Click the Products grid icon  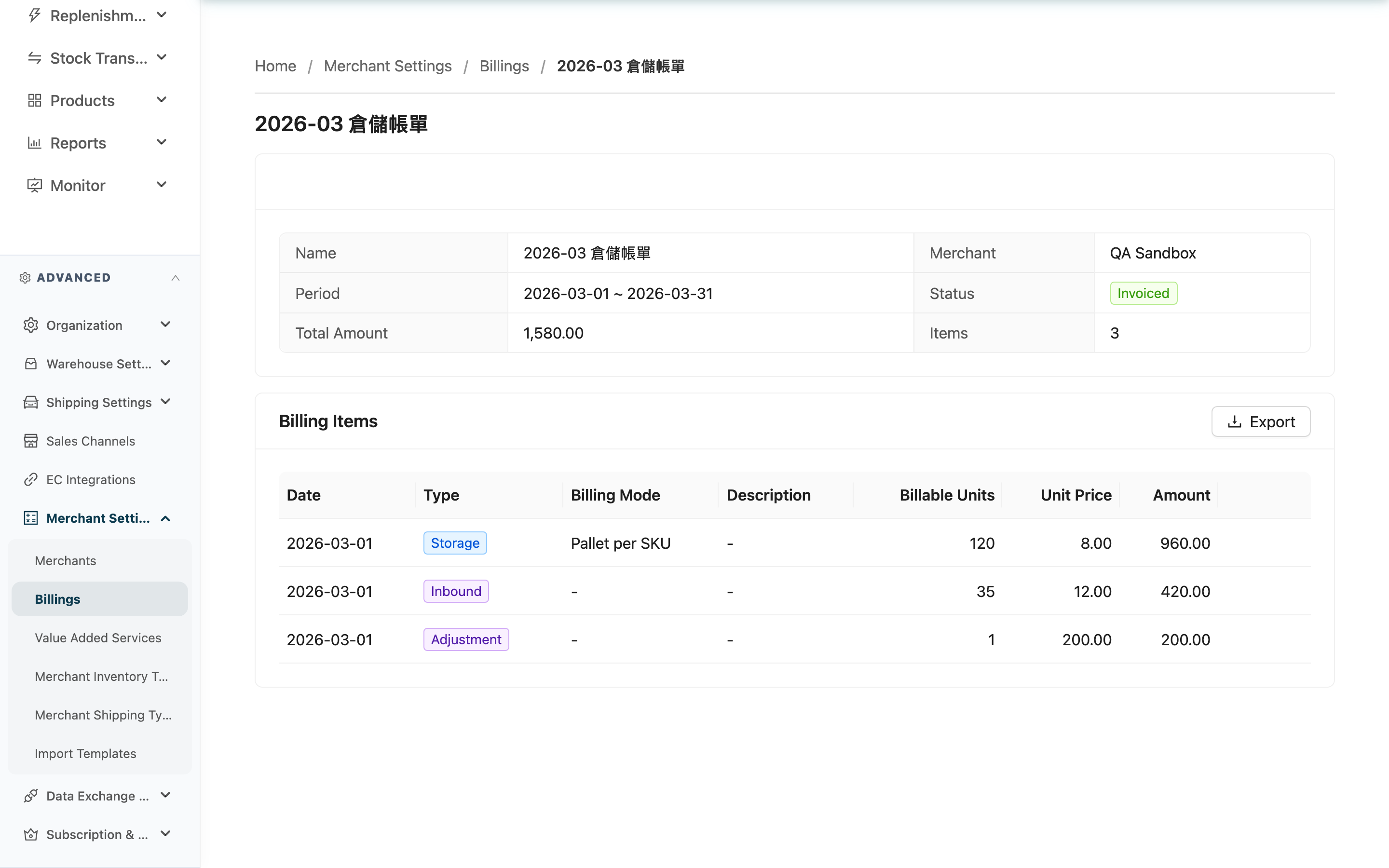(34, 100)
